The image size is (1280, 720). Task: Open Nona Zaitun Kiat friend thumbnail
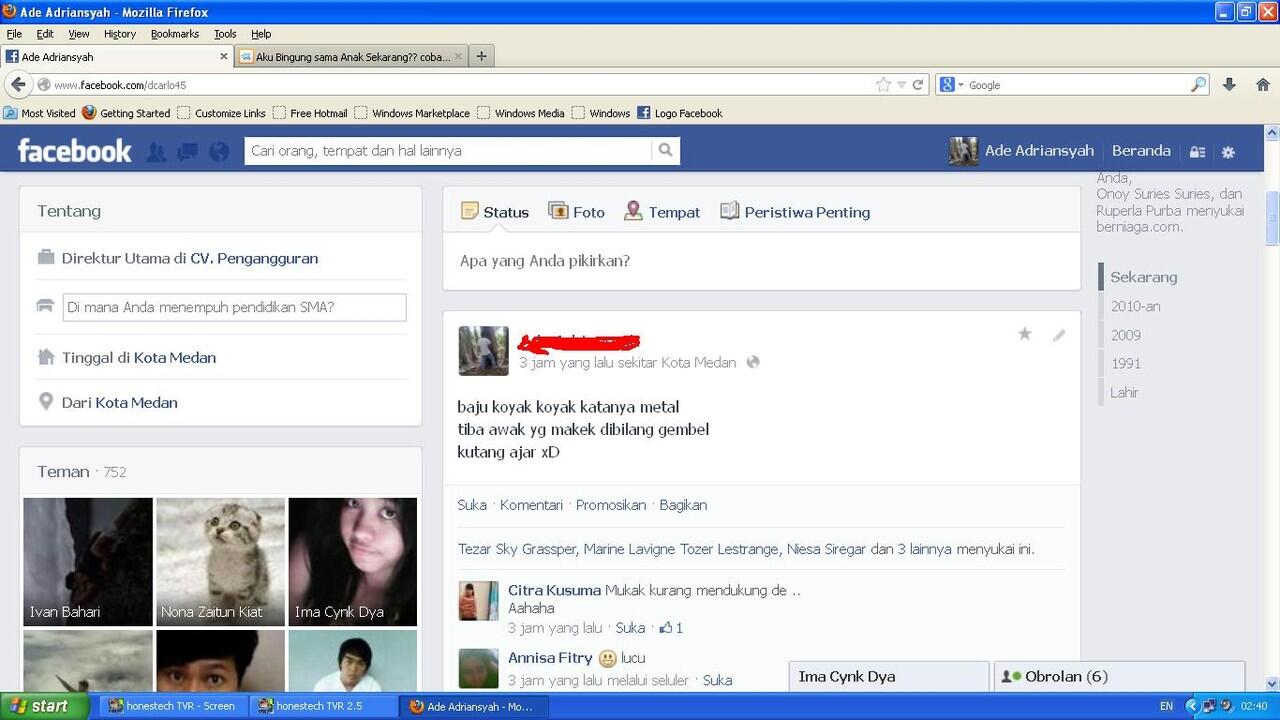[220, 562]
